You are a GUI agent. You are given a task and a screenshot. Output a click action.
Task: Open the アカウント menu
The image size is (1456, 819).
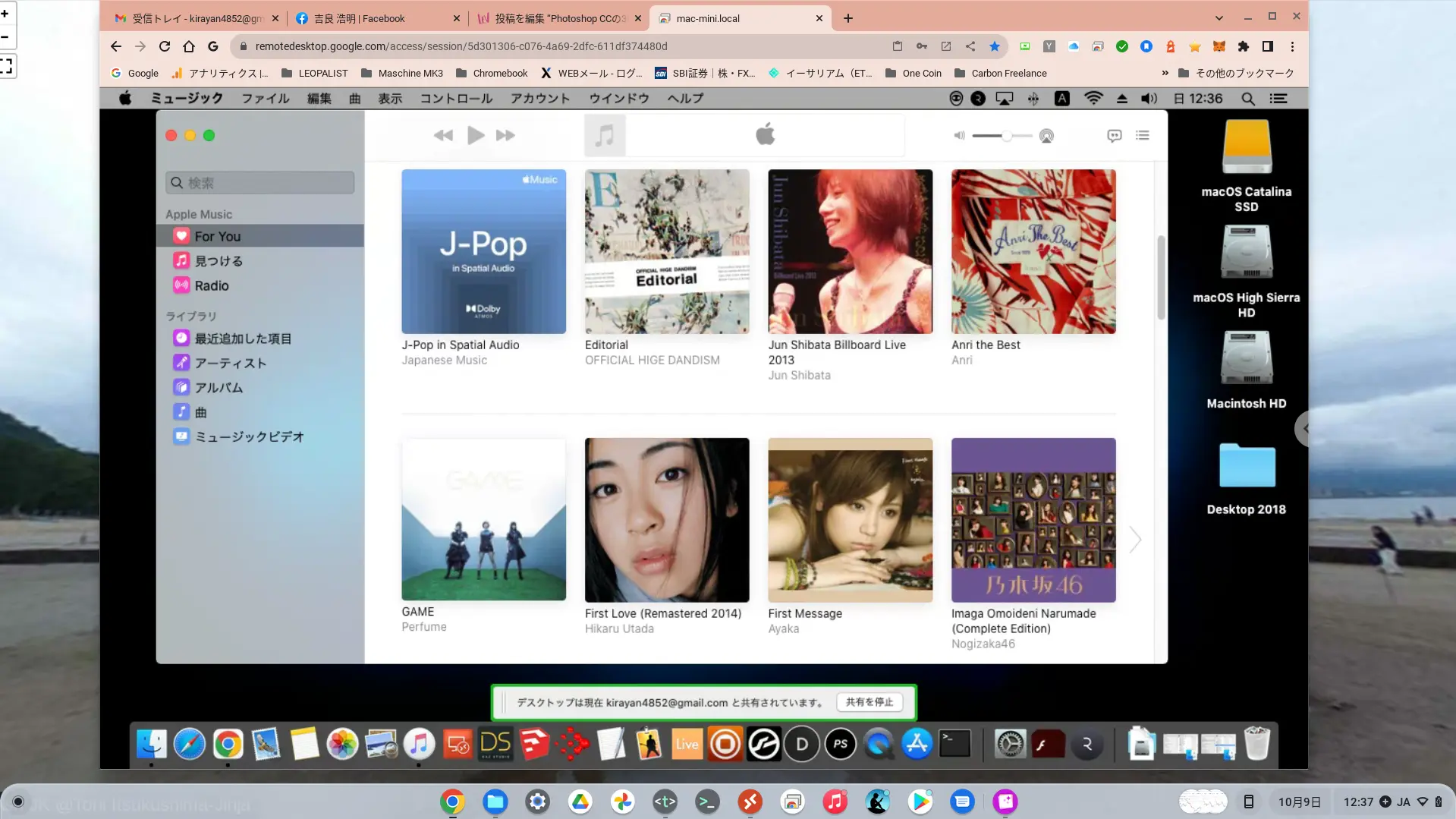pyautogui.click(x=540, y=98)
